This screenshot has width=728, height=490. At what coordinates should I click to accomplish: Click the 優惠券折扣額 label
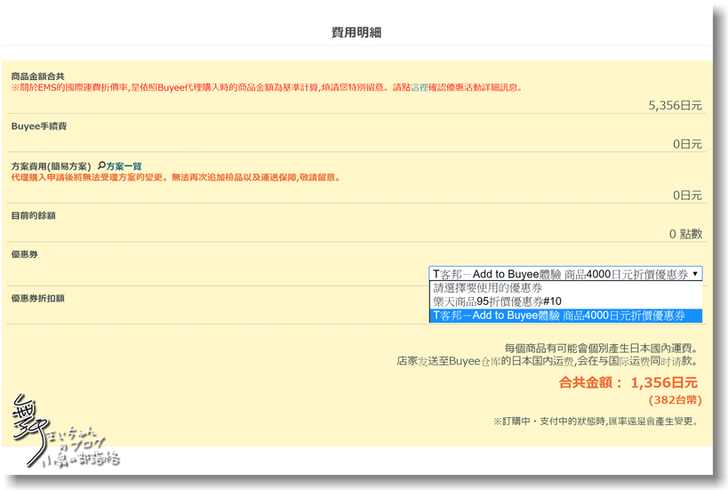click(x=38, y=298)
